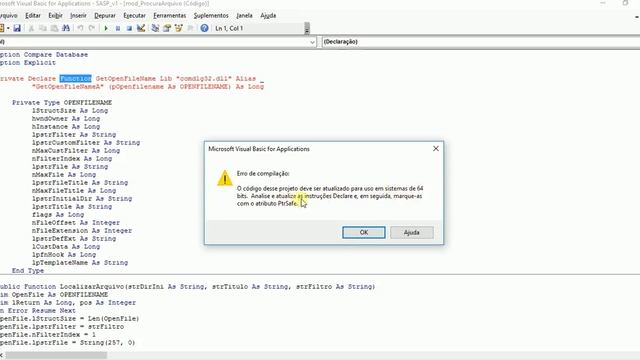Image resolution: width=640 pixels, height=360 pixels.
Task: Click 'LocalizarArquivo' in the function header
Action: (92, 287)
